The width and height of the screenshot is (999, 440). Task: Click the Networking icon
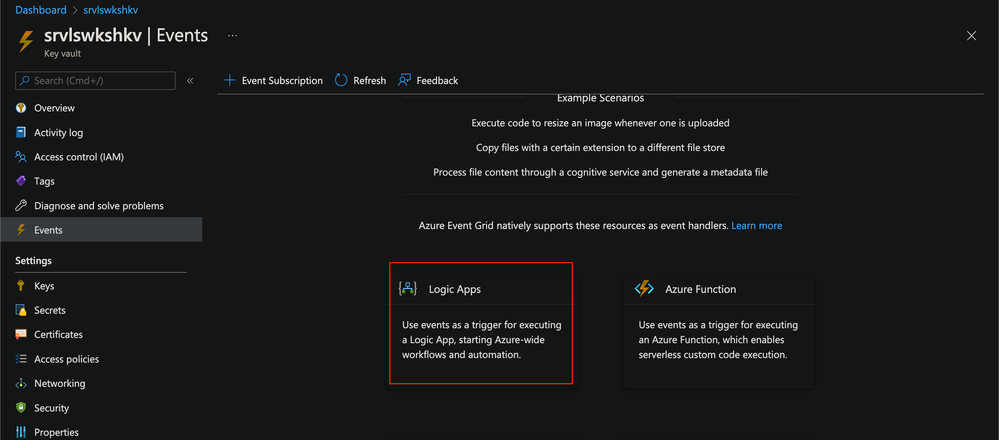(21, 383)
